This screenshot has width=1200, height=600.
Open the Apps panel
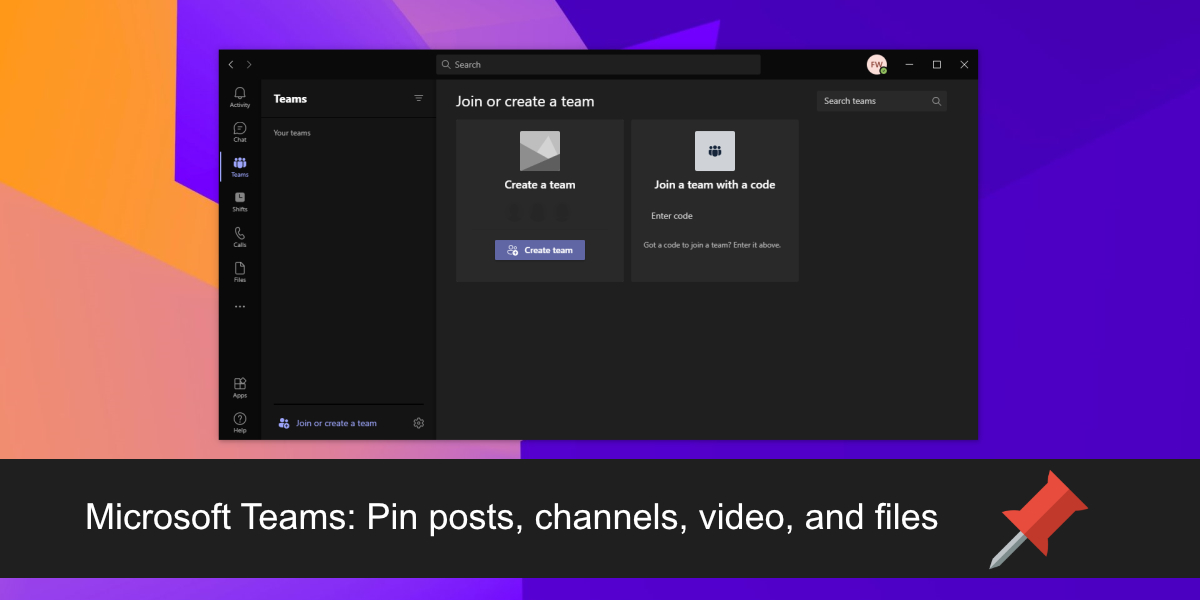click(239, 387)
